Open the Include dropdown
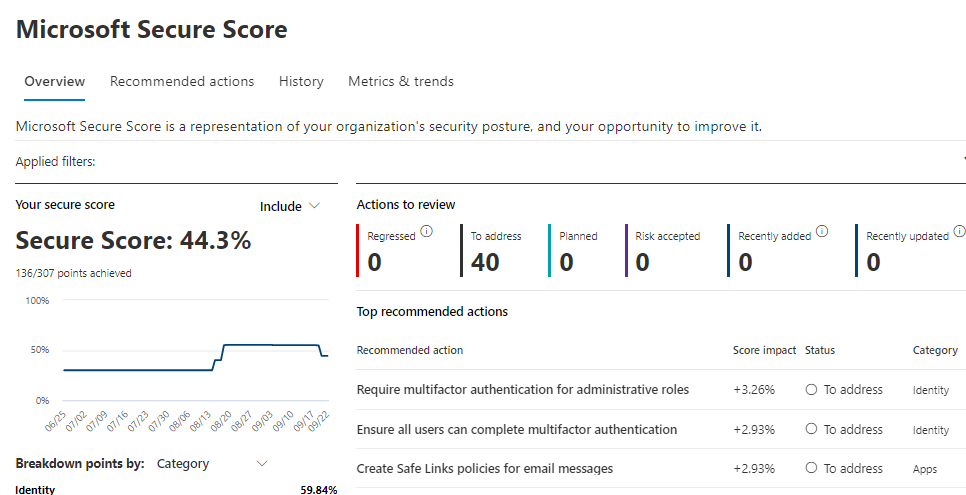The image size is (966, 495). pos(290,206)
